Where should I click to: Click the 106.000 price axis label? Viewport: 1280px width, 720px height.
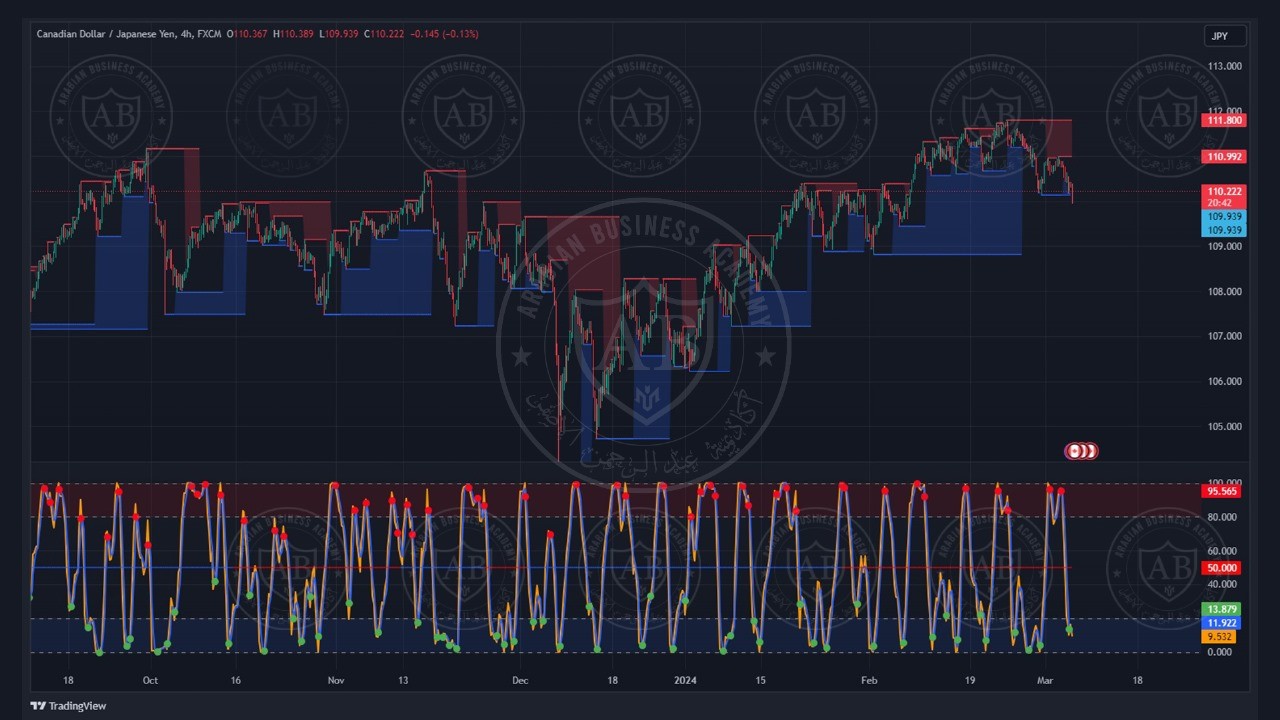coord(1225,381)
